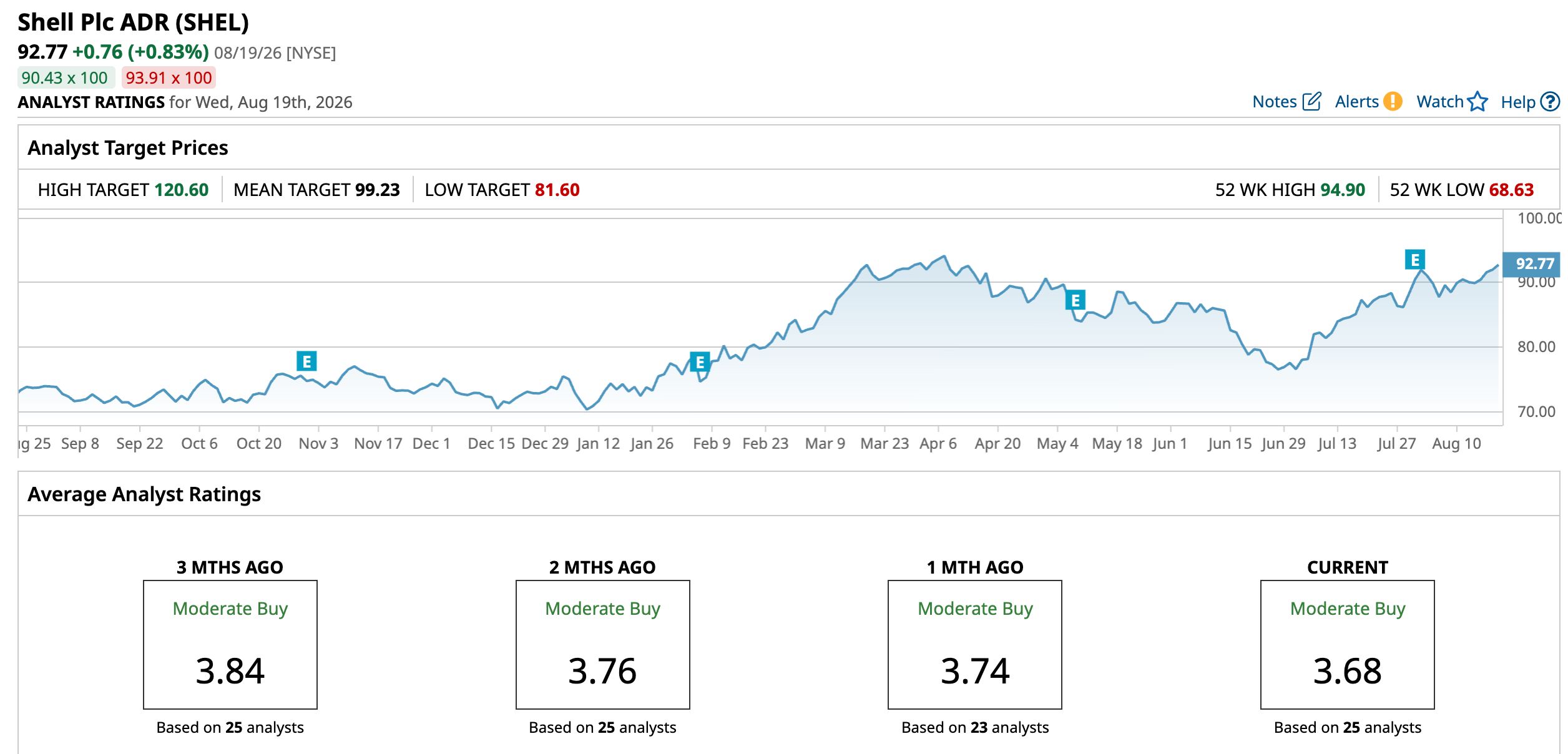Click the 2 MTHS AGO column label
This screenshot has height=754, width=1568.
[602, 567]
